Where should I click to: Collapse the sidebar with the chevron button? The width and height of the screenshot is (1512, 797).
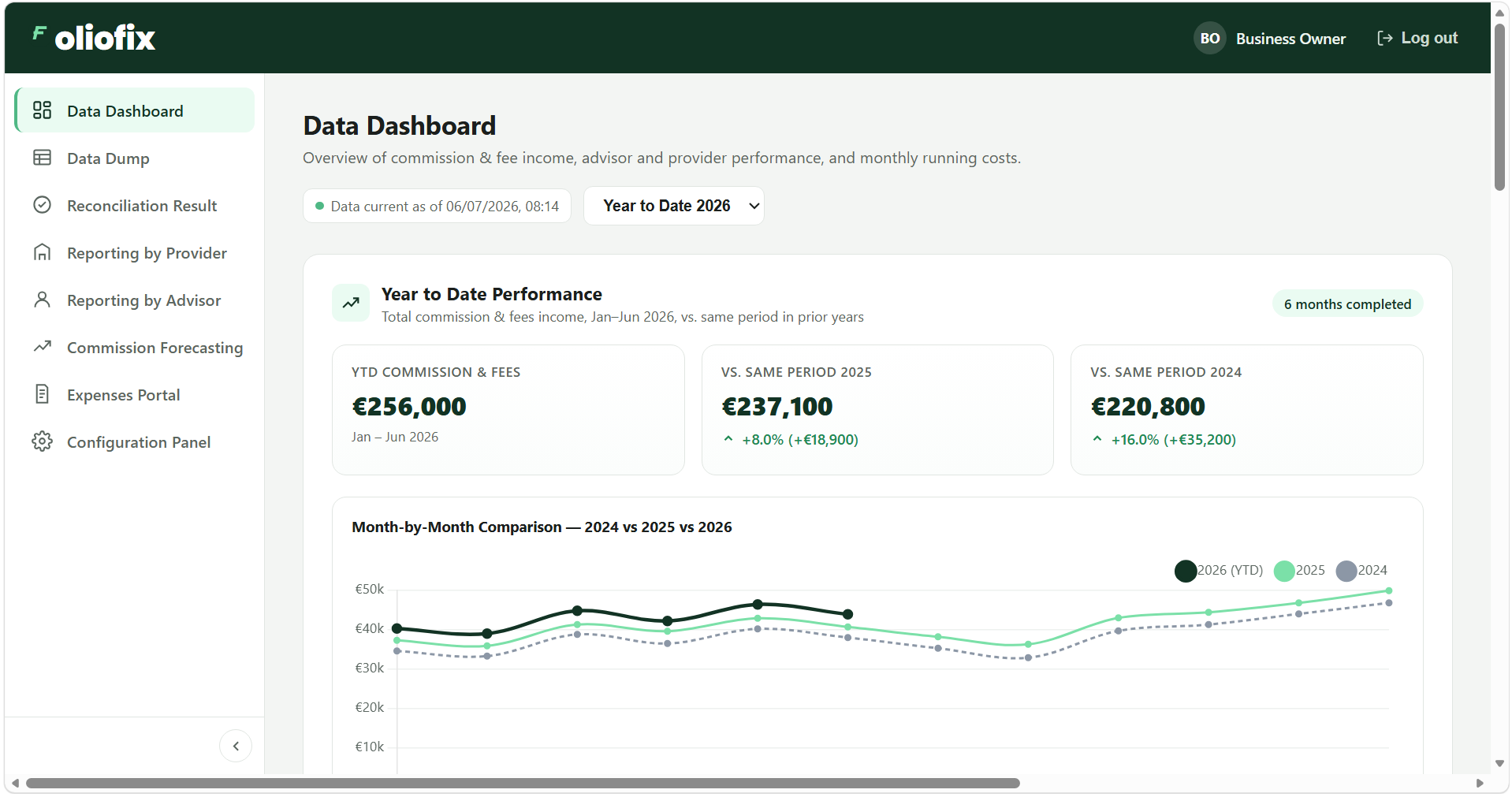tap(236, 746)
